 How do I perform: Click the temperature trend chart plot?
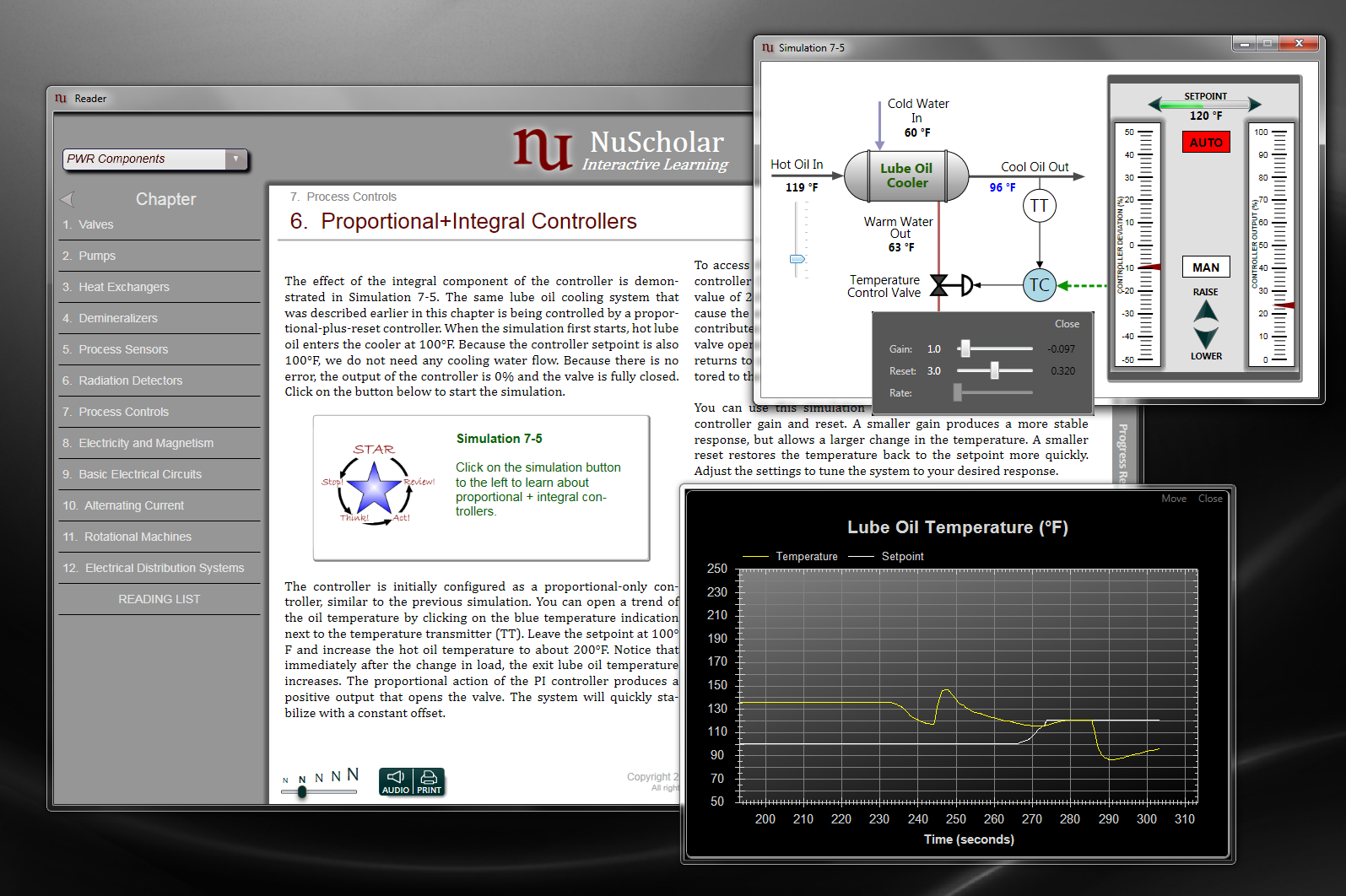coord(968,685)
